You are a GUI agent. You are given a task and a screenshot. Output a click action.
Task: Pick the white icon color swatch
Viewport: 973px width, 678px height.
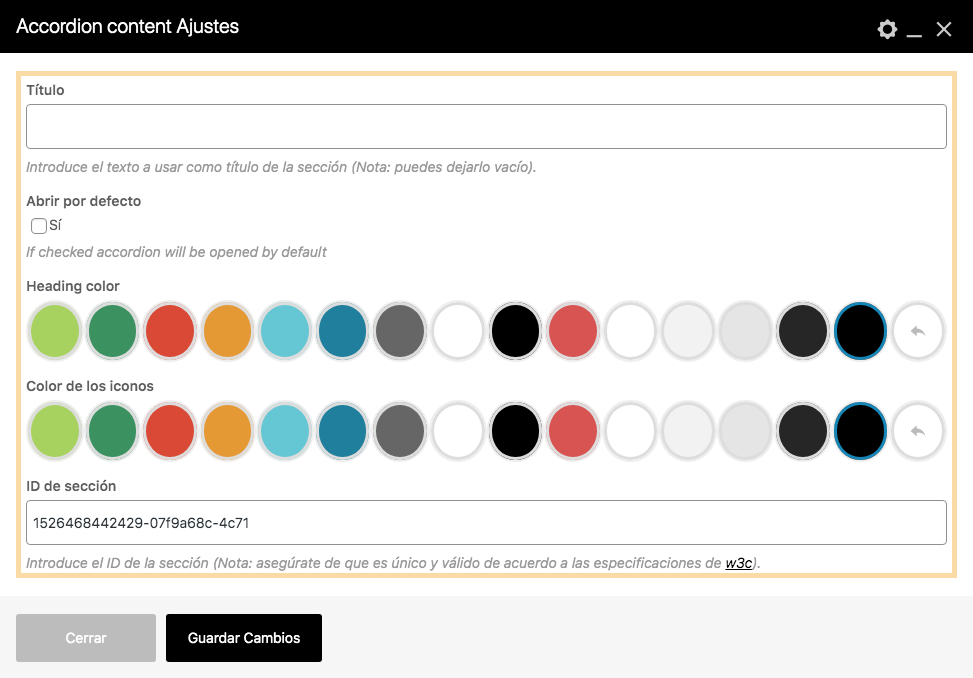click(457, 431)
